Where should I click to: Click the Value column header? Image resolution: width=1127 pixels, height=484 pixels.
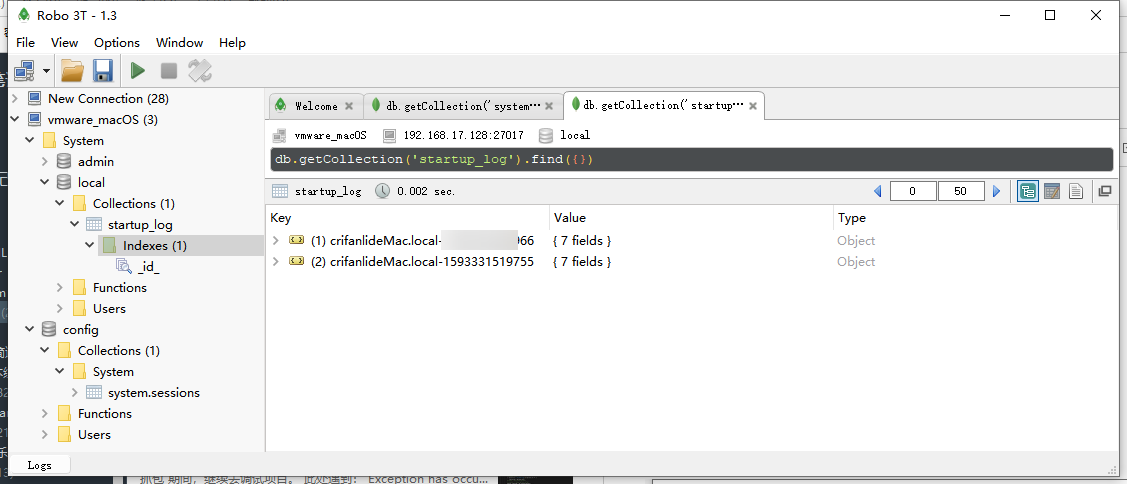click(x=691, y=218)
